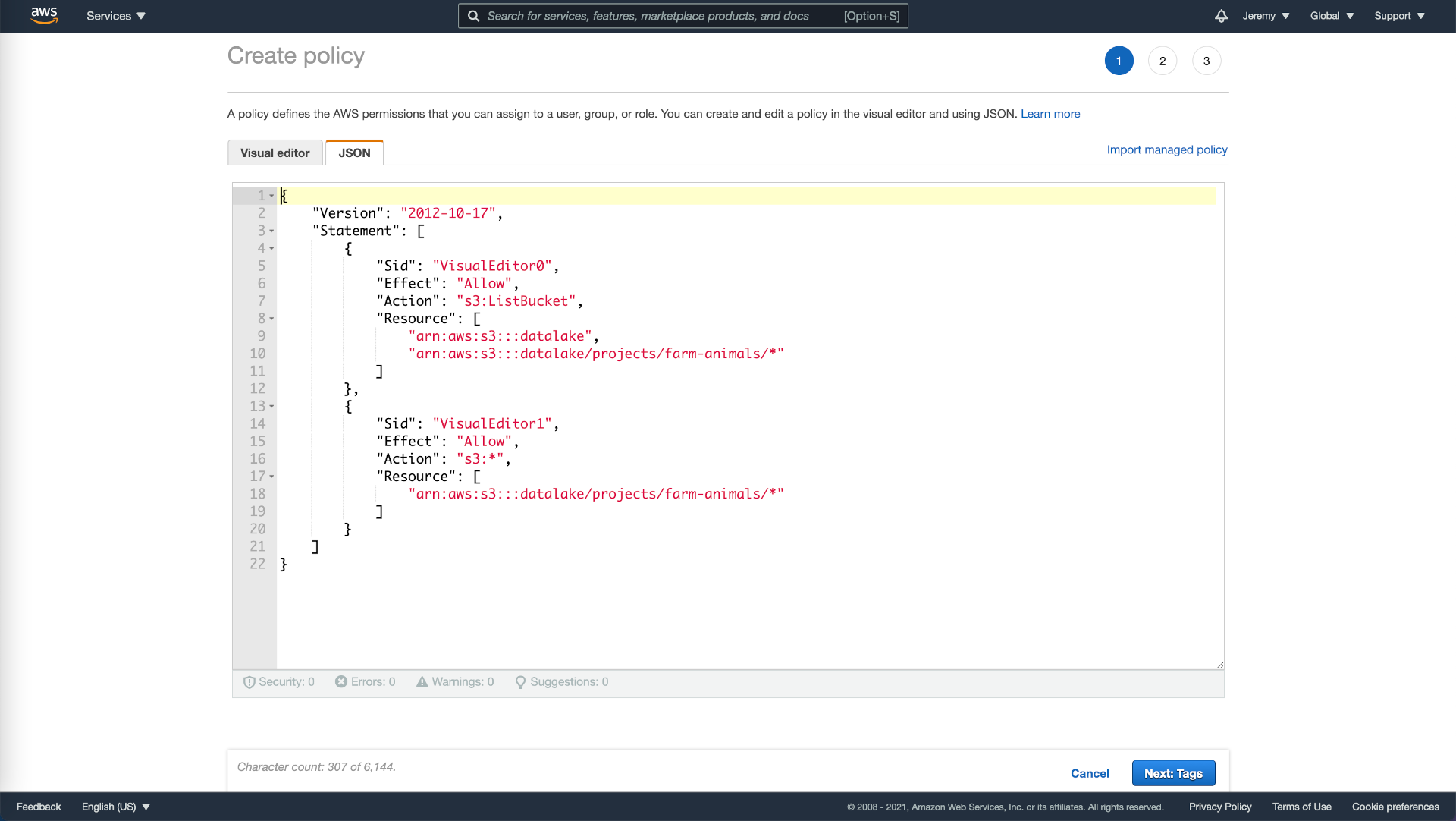Click the Suggestions lightbulb icon

(x=520, y=682)
